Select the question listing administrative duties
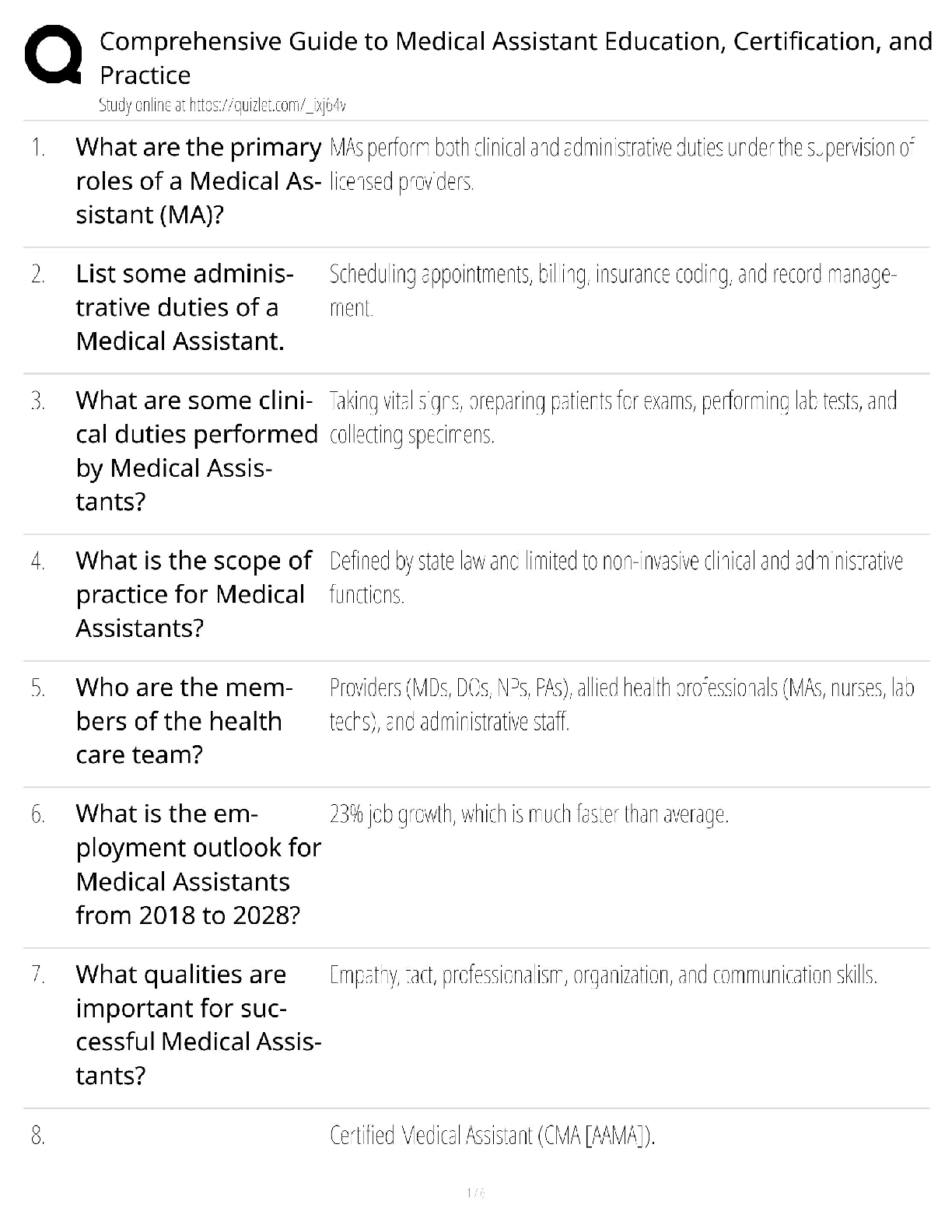 coord(184,307)
